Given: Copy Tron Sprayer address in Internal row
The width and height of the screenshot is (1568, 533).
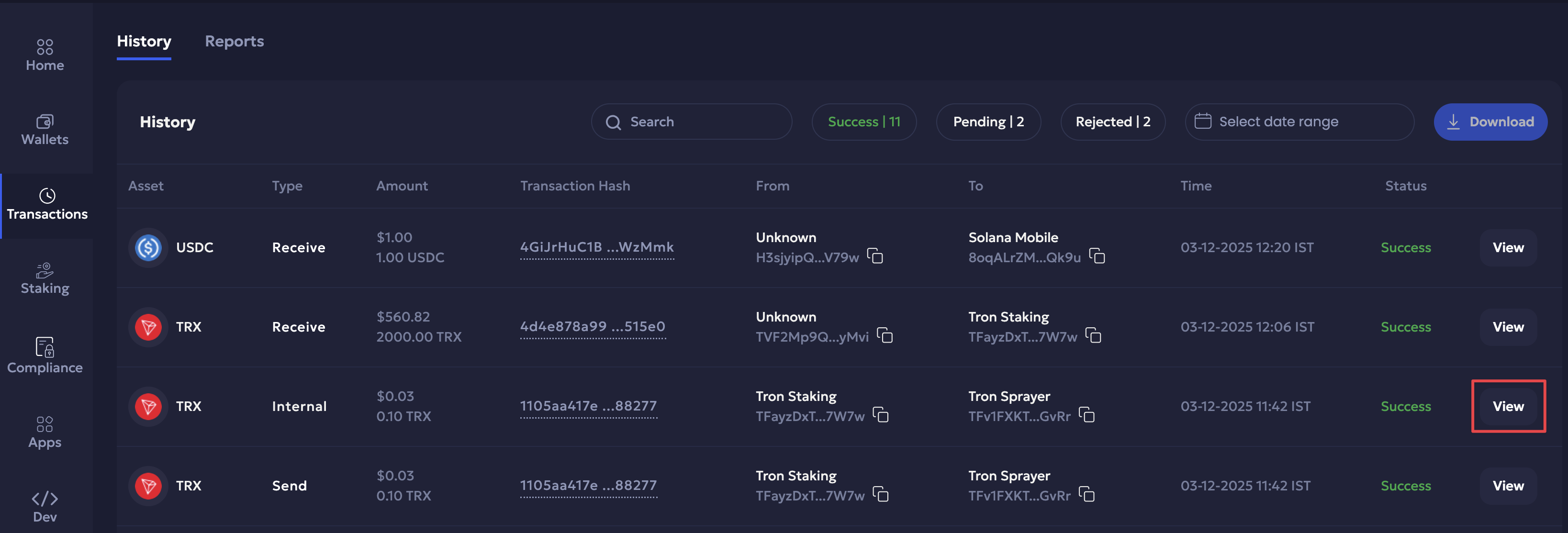Looking at the screenshot, I should 1086,415.
